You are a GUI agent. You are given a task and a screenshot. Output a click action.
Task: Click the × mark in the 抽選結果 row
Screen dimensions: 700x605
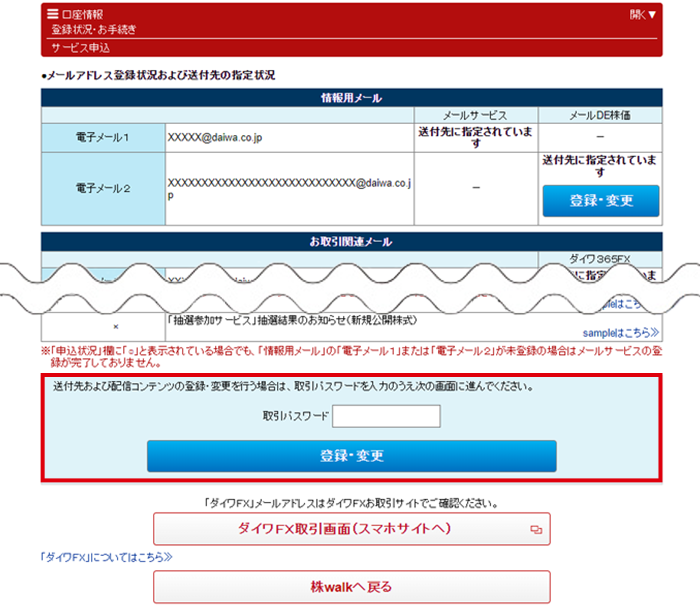pyautogui.click(x=116, y=327)
